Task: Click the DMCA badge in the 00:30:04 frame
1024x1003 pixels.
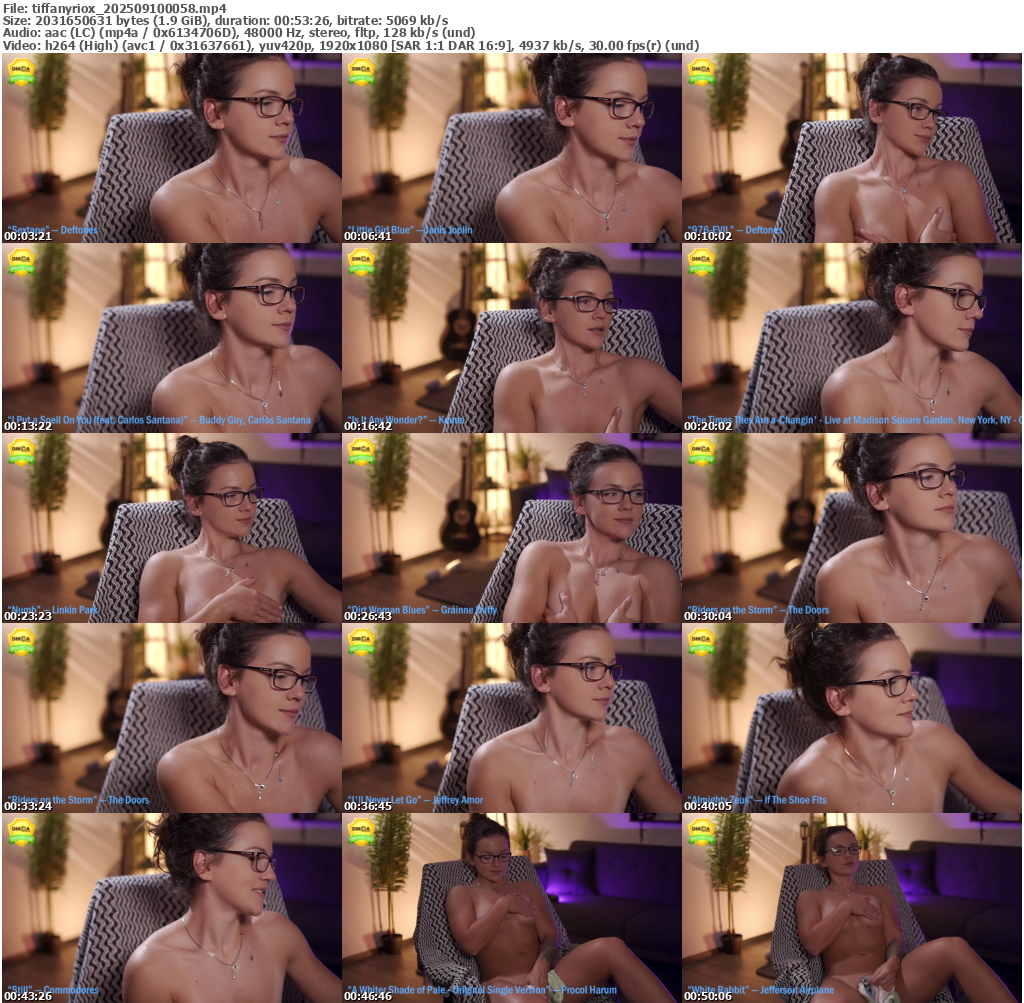Action: pos(701,452)
